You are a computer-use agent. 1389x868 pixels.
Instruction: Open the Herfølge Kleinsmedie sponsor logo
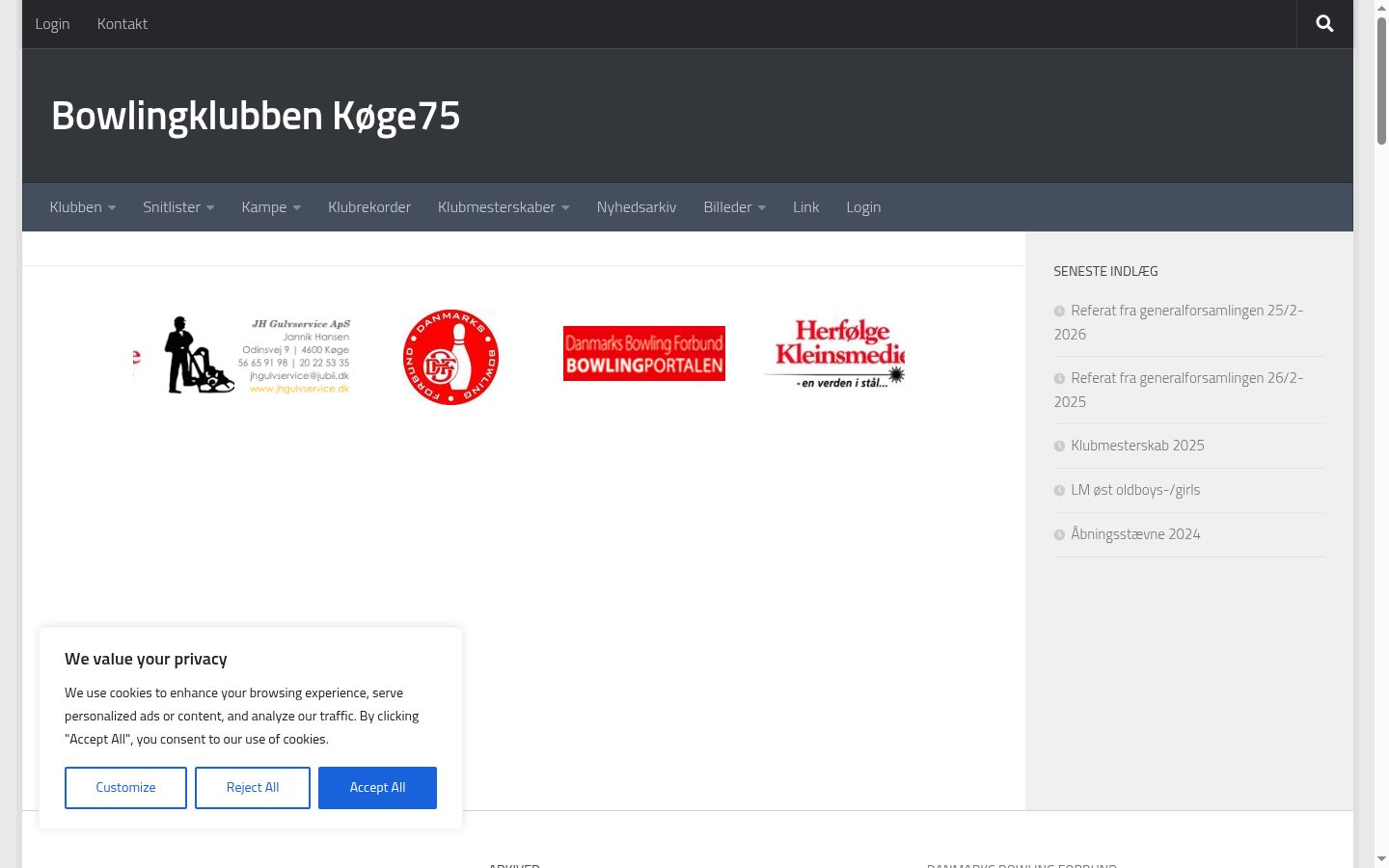[x=835, y=354]
